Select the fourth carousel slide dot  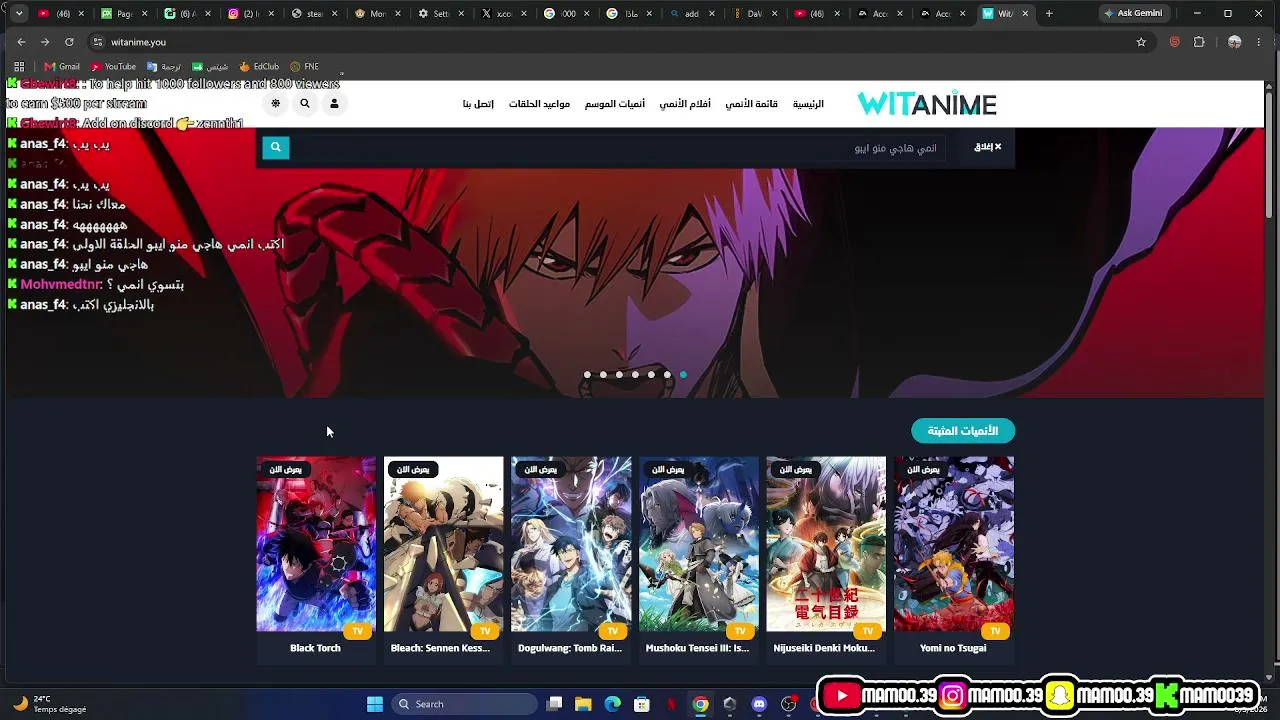click(635, 375)
